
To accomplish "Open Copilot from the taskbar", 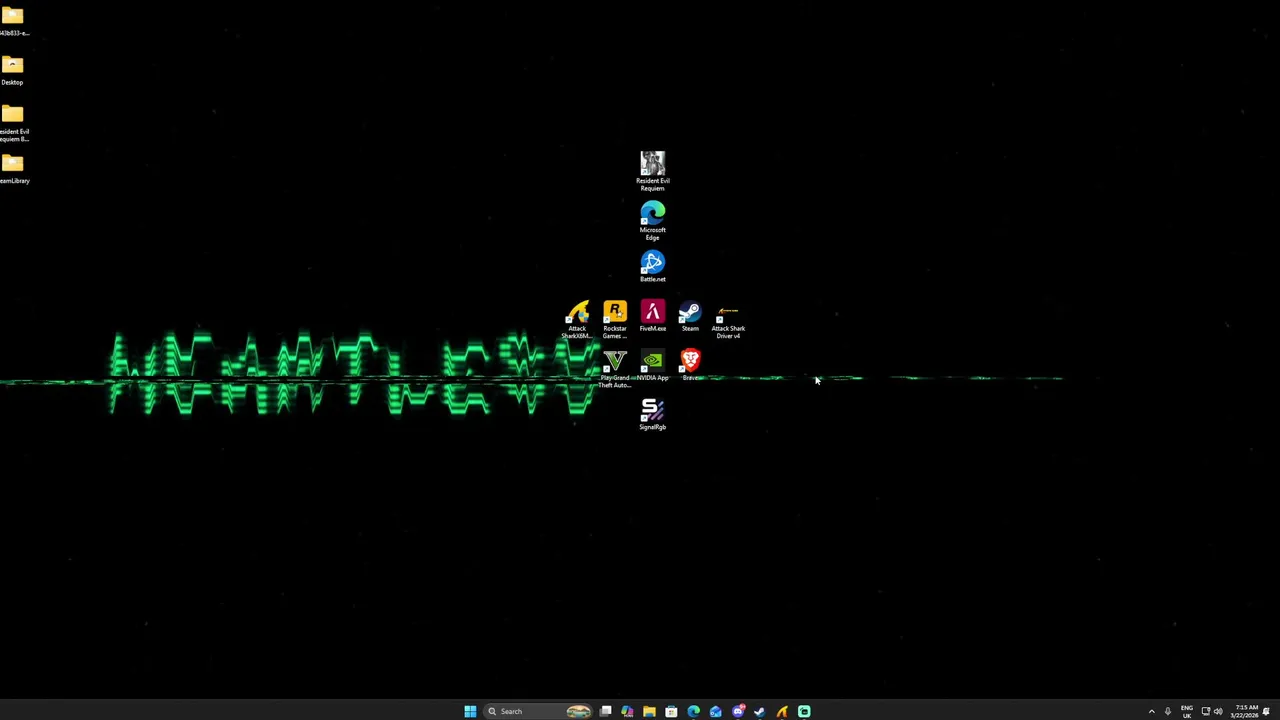I will [627, 711].
